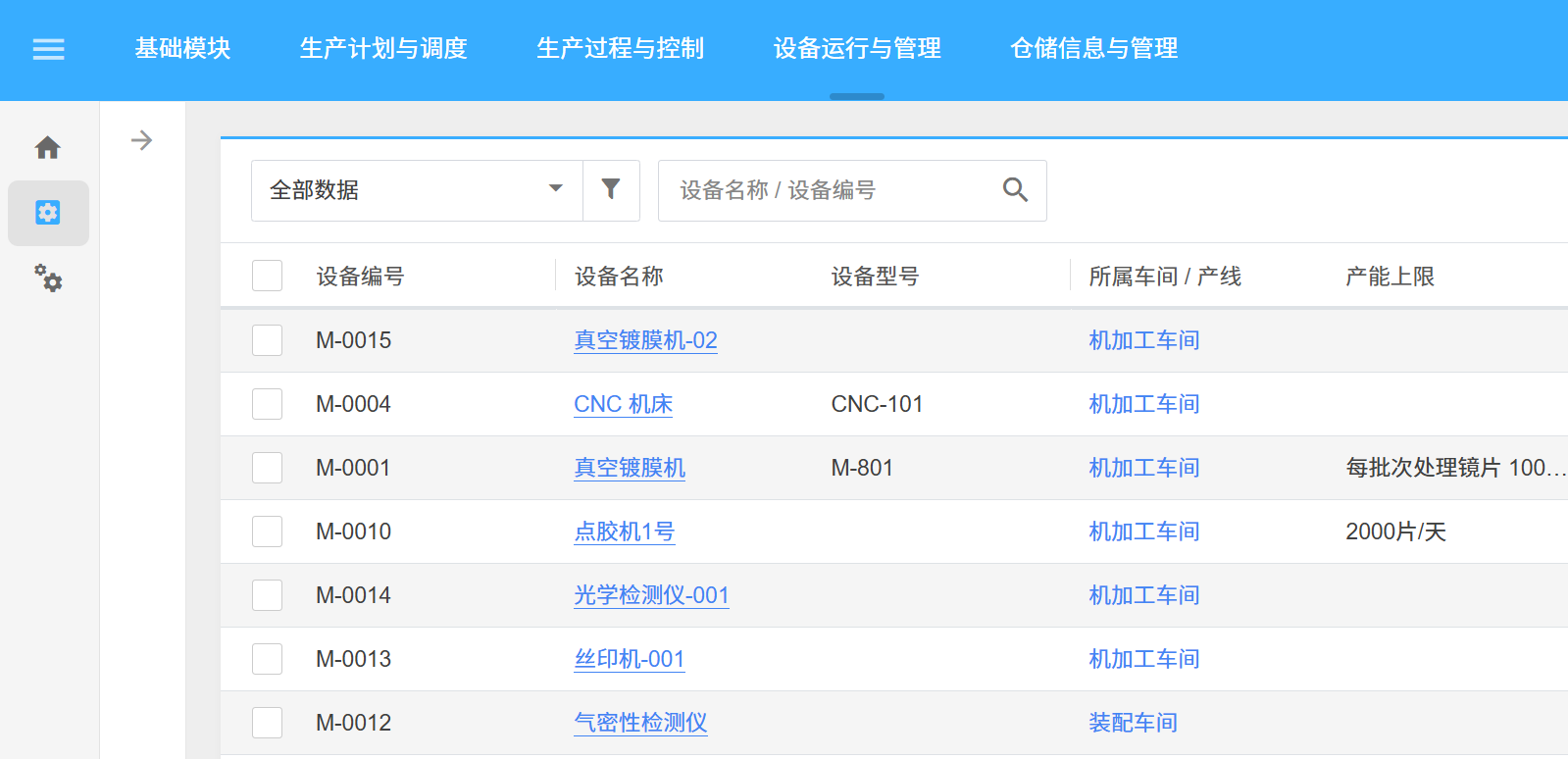This screenshot has width=1568, height=759.
Task: Click the filter funnel icon
Action: tap(611, 189)
